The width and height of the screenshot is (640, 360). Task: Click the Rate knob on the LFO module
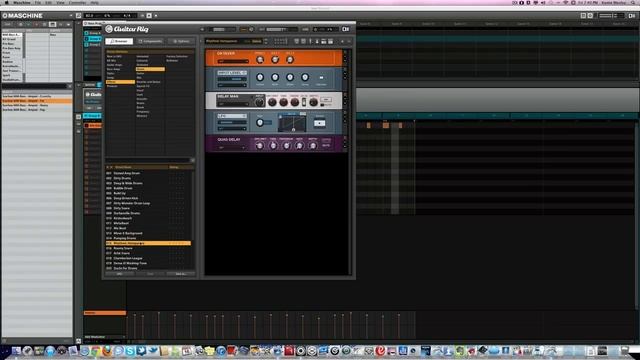pos(260,122)
